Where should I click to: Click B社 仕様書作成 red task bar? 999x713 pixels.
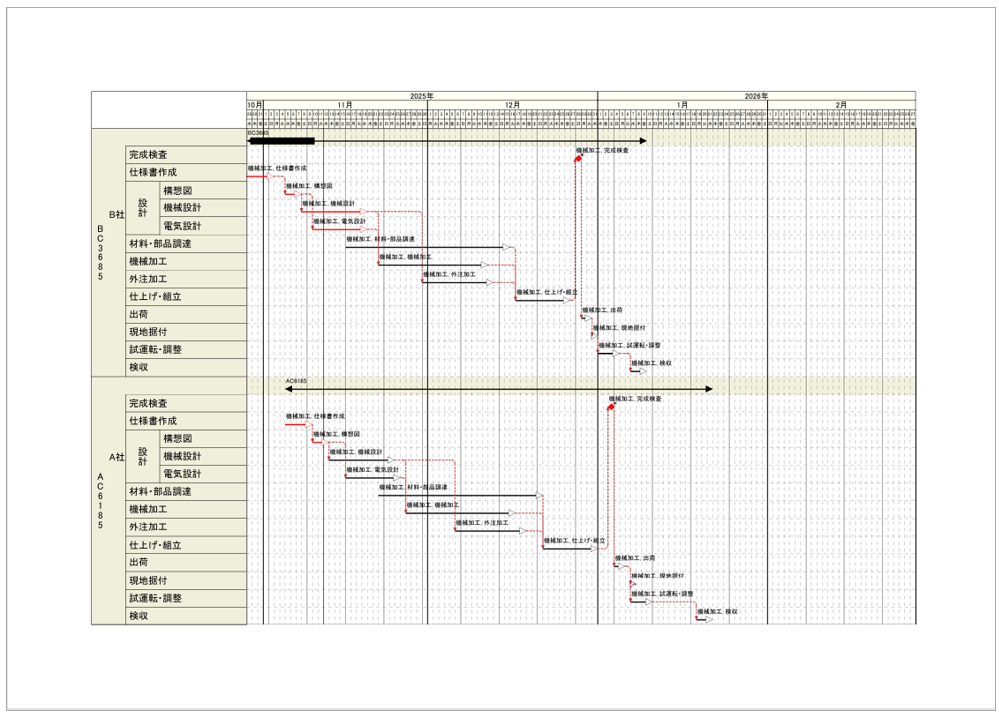pos(256,176)
